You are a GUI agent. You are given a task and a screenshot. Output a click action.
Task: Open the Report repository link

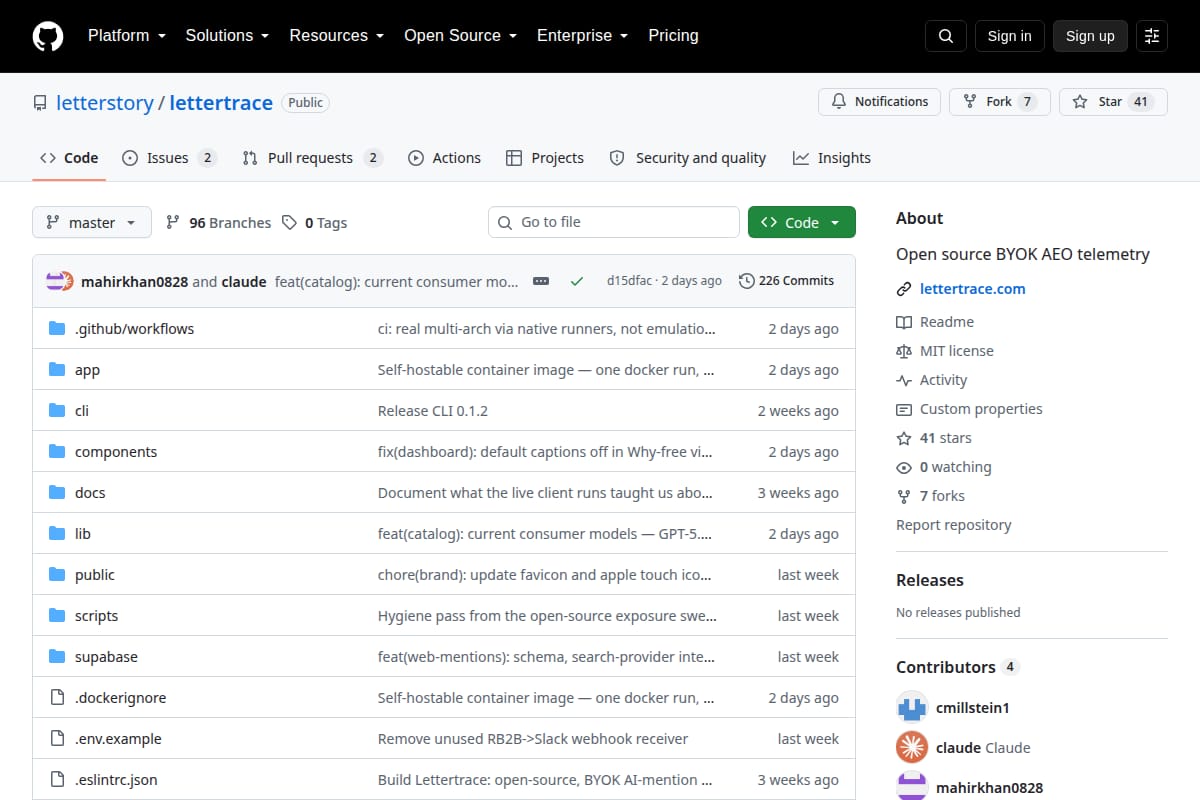954,525
